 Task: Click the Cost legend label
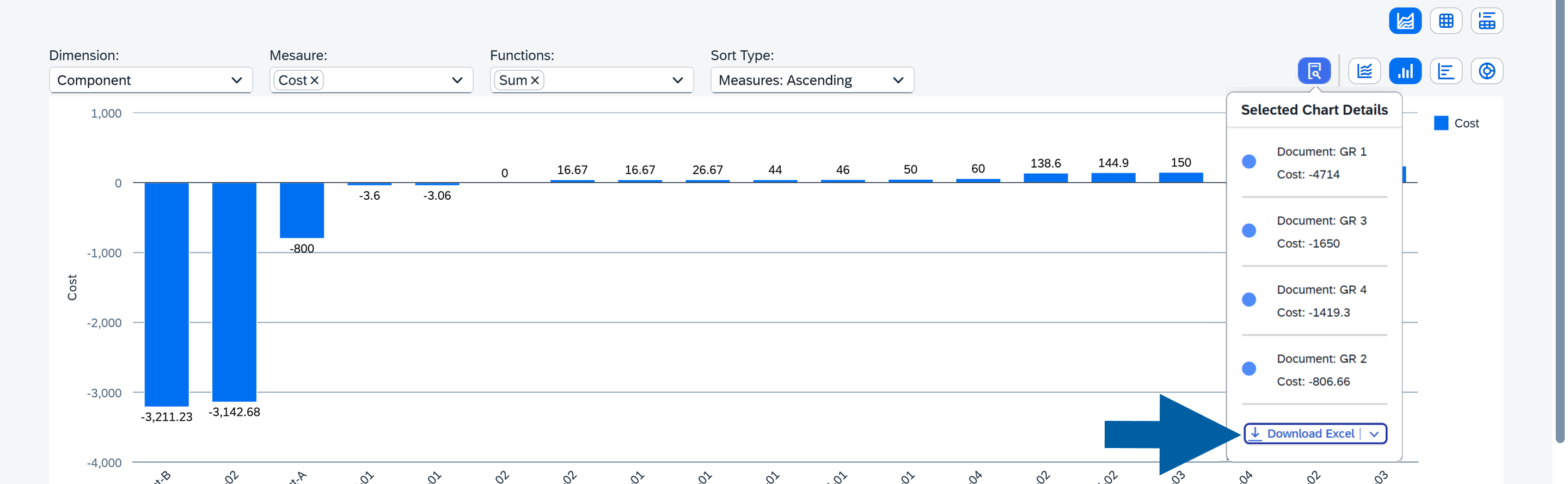point(1466,123)
